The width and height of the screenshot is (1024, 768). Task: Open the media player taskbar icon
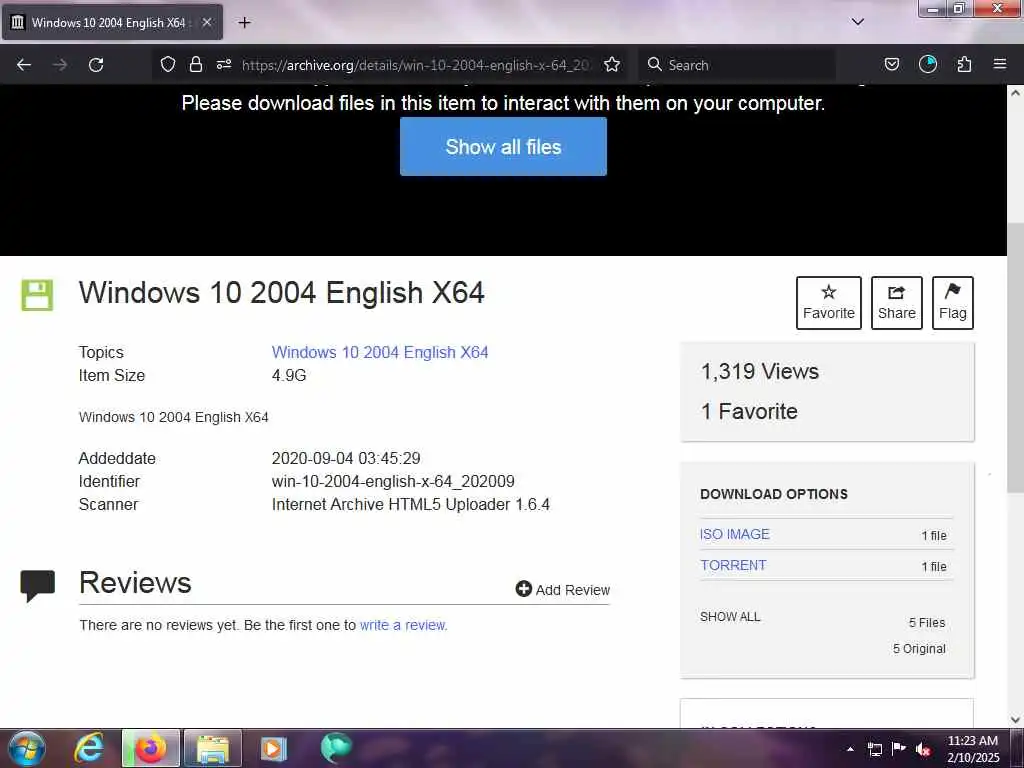274,748
